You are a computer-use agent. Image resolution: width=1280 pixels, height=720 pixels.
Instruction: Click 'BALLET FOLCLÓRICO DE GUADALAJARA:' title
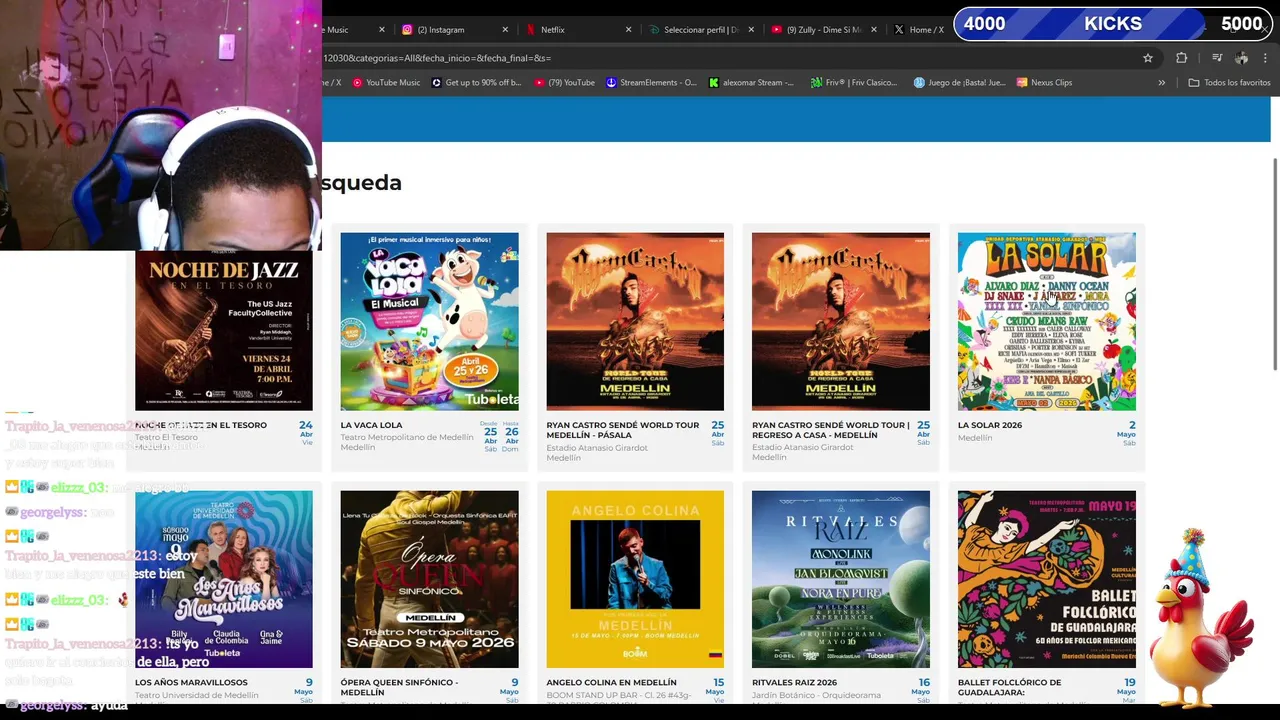point(1009,687)
